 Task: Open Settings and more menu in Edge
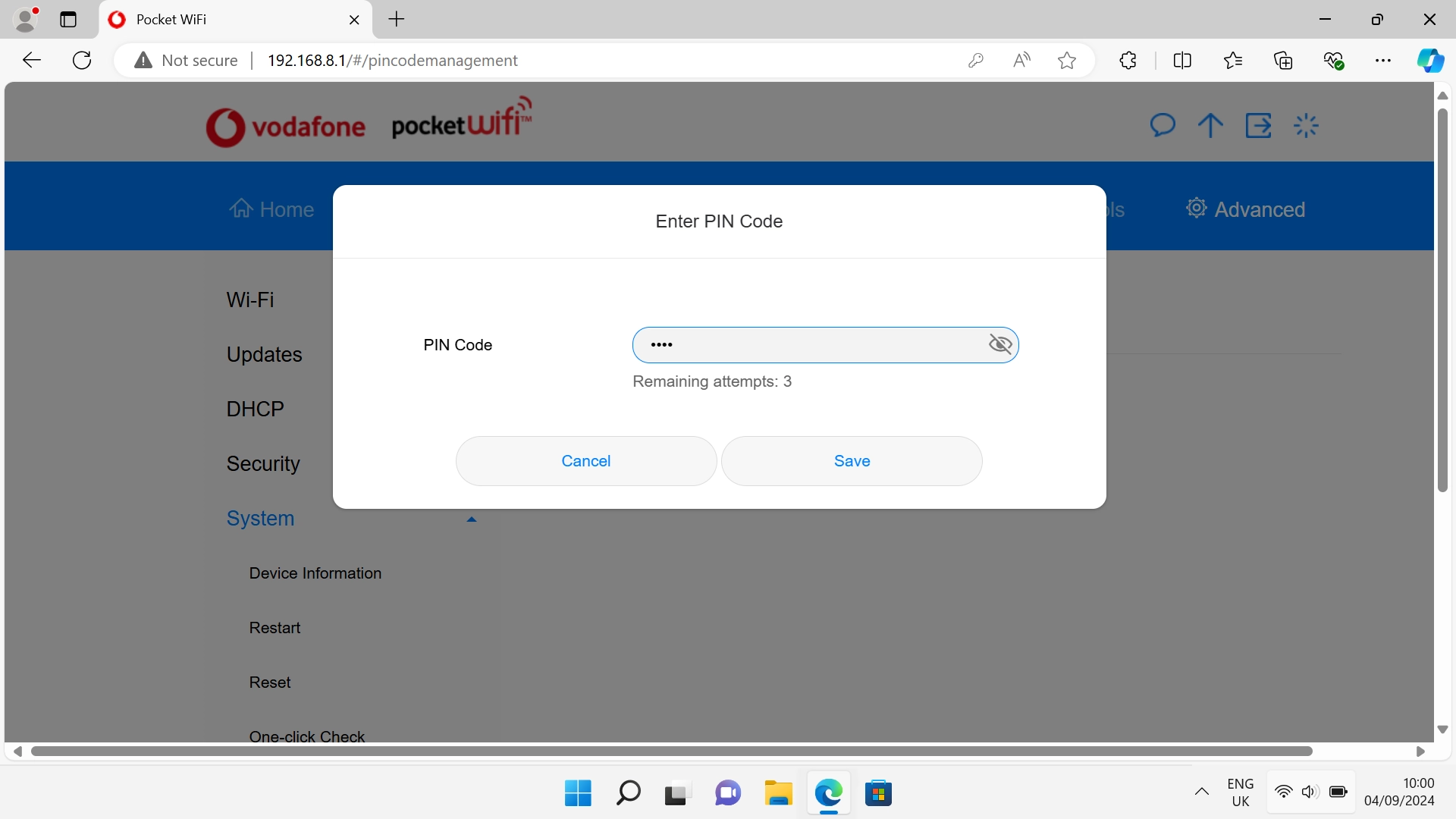coord(1384,60)
